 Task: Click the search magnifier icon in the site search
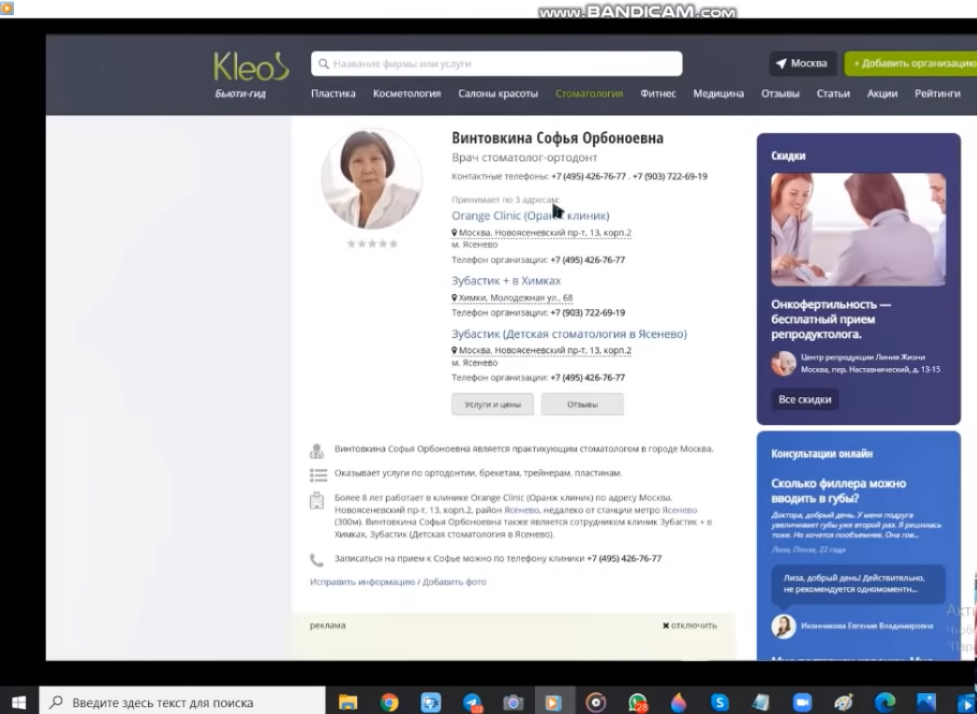pos(323,64)
